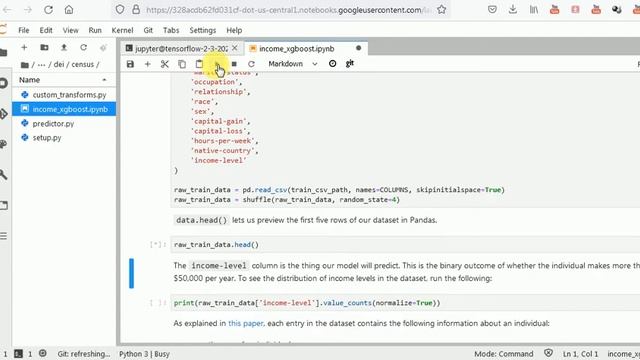Viewport: 640px width, 360px height.
Task: Insert a cell below with plus
Action: coord(147,64)
